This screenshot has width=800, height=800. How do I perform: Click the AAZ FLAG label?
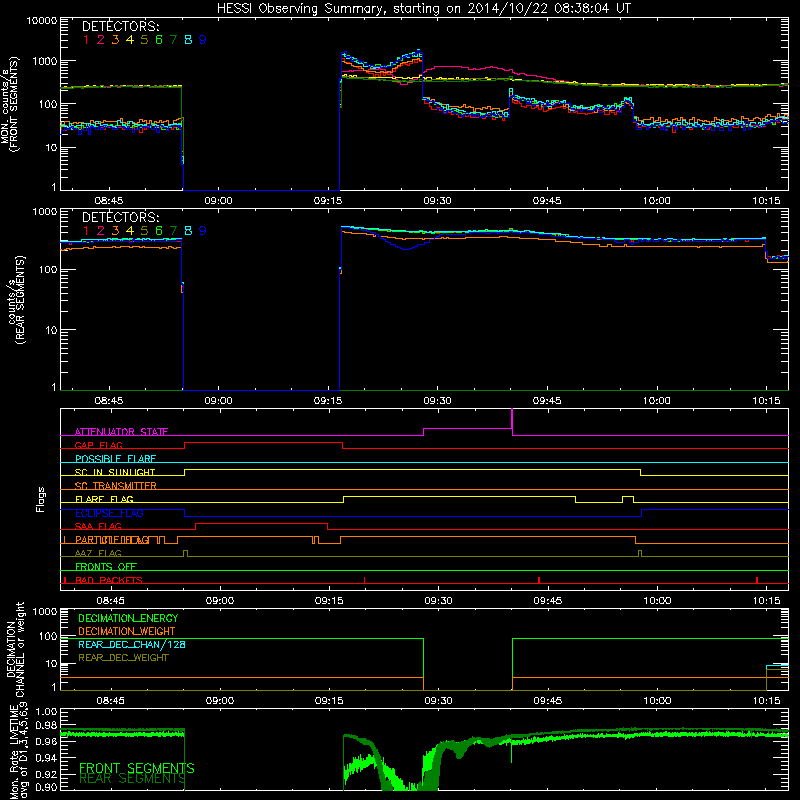point(98,553)
